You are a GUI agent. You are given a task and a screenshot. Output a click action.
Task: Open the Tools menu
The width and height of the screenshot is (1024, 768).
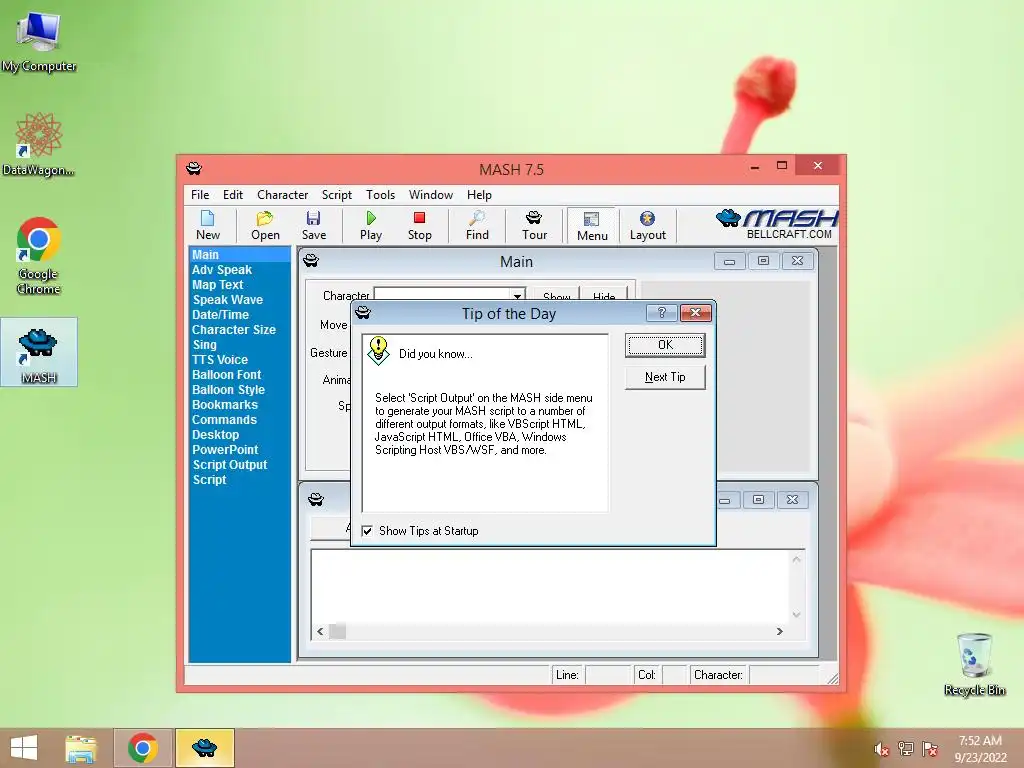coord(380,195)
